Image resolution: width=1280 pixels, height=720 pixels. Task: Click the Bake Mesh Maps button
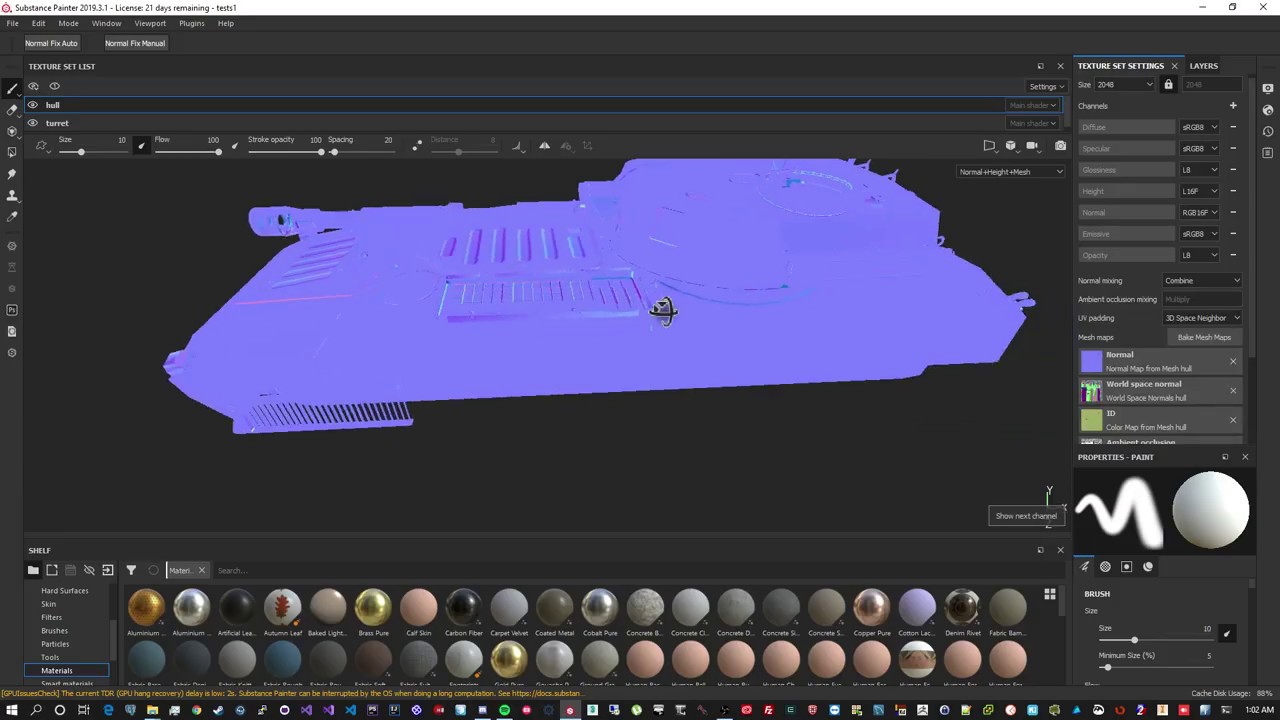1204,337
